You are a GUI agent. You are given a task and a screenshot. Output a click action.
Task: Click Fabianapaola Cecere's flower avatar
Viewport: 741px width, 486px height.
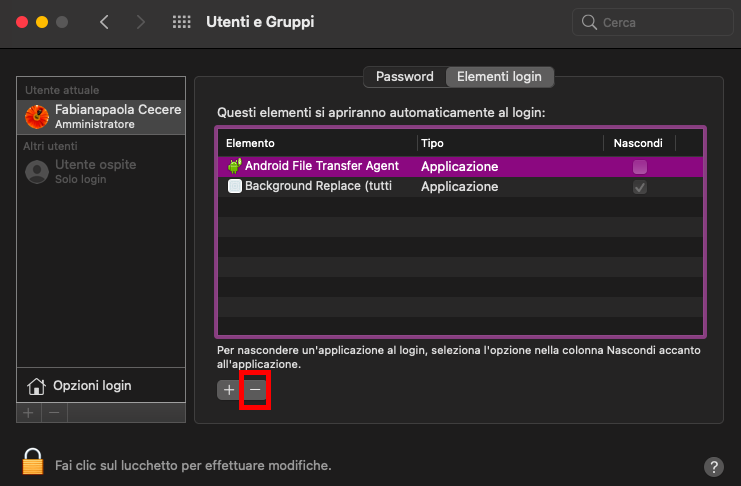pyautogui.click(x=37, y=117)
